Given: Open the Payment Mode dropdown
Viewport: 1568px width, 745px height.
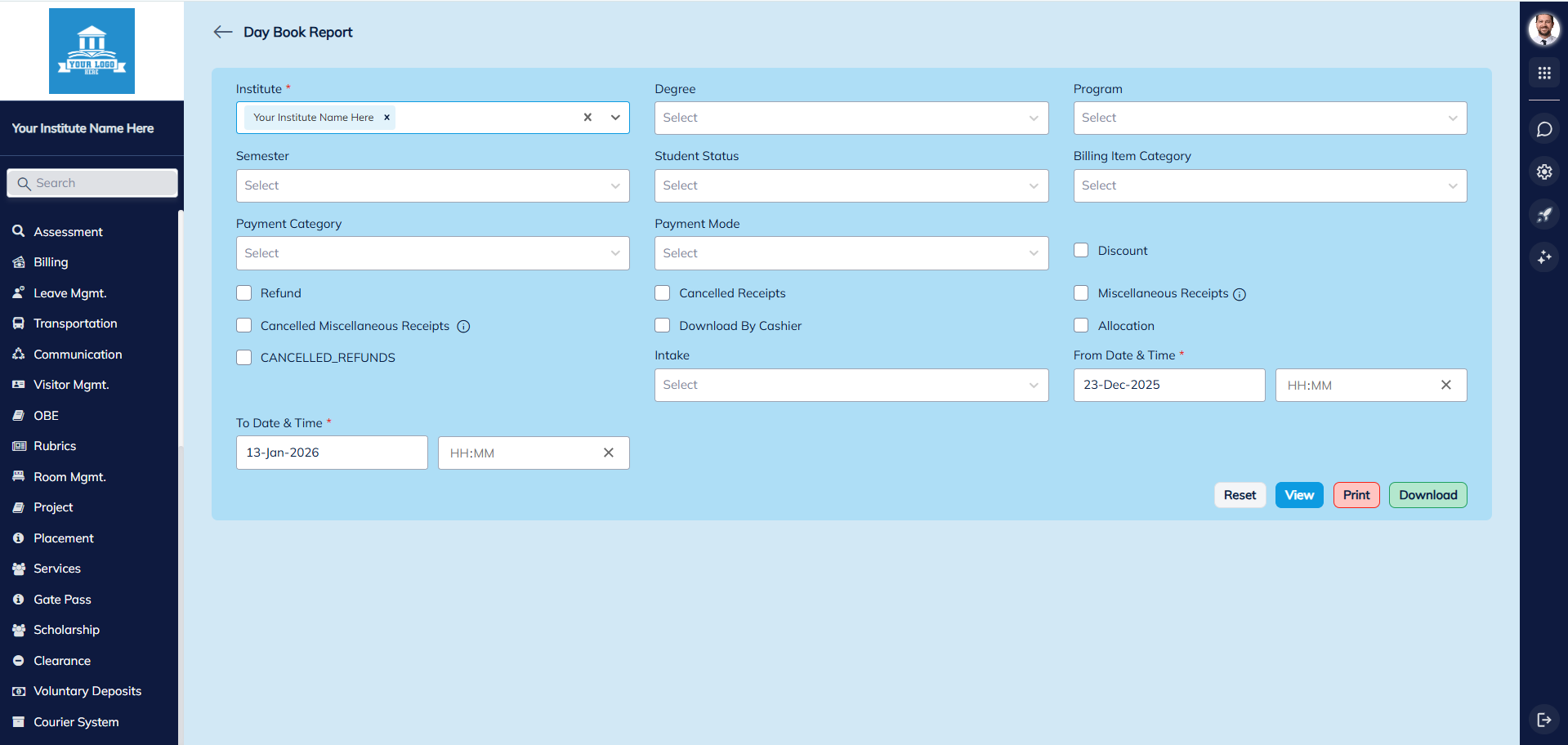Looking at the screenshot, I should [851, 253].
